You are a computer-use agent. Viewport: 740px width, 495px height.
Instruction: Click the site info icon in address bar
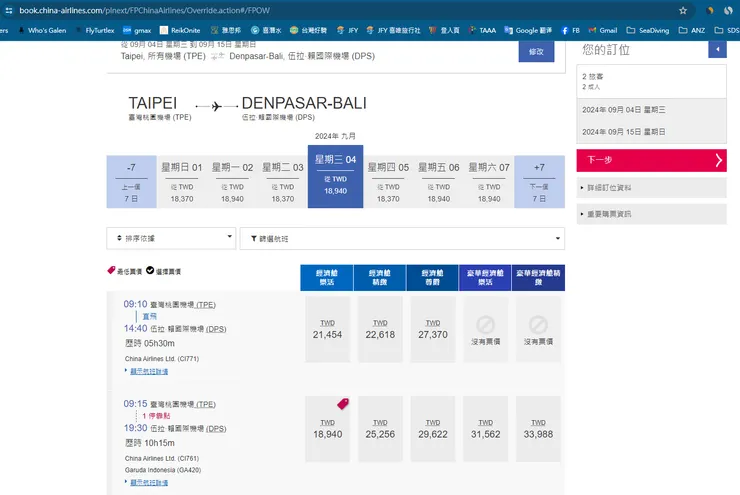[x=9, y=10]
